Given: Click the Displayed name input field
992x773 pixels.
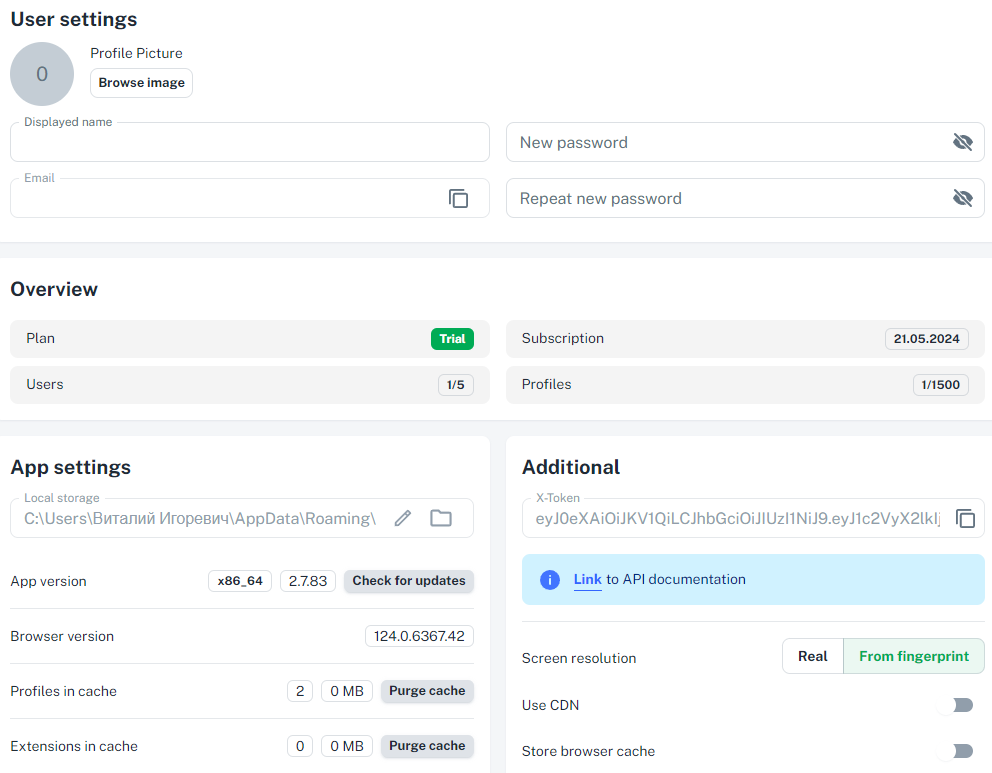Looking at the screenshot, I should pyautogui.click(x=249, y=143).
